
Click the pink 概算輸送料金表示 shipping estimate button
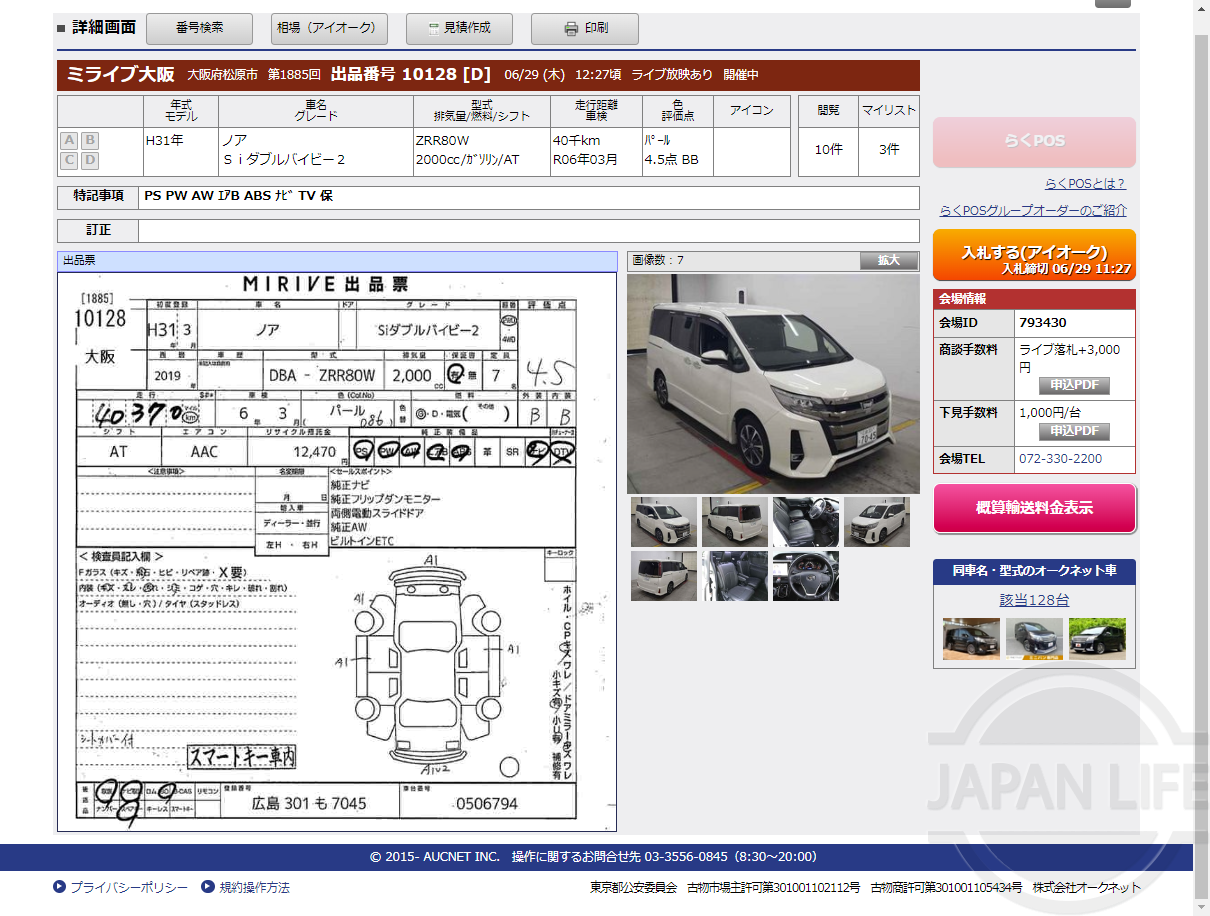pos(1033,510)
